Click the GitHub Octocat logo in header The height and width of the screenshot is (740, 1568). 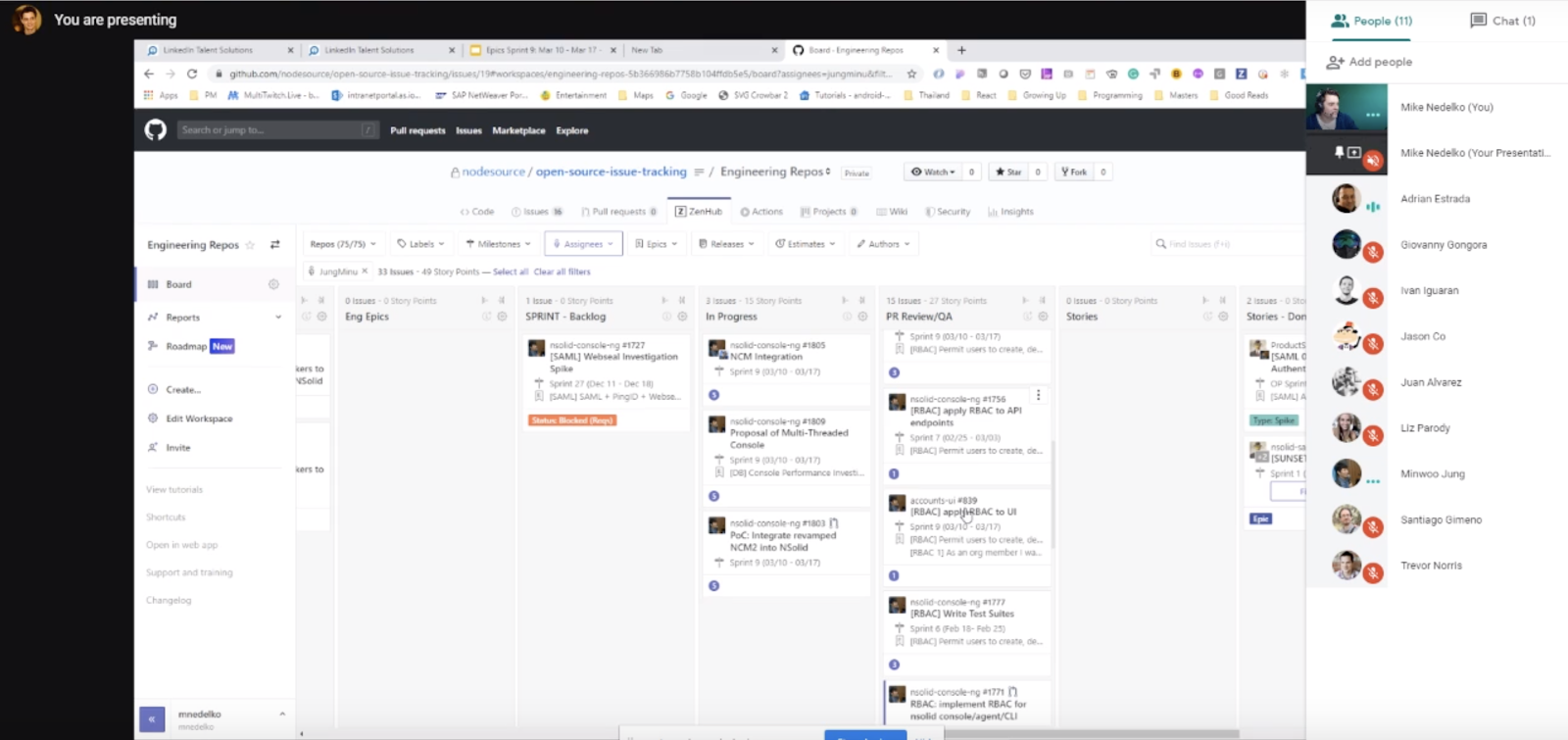(x=156, y=129)
